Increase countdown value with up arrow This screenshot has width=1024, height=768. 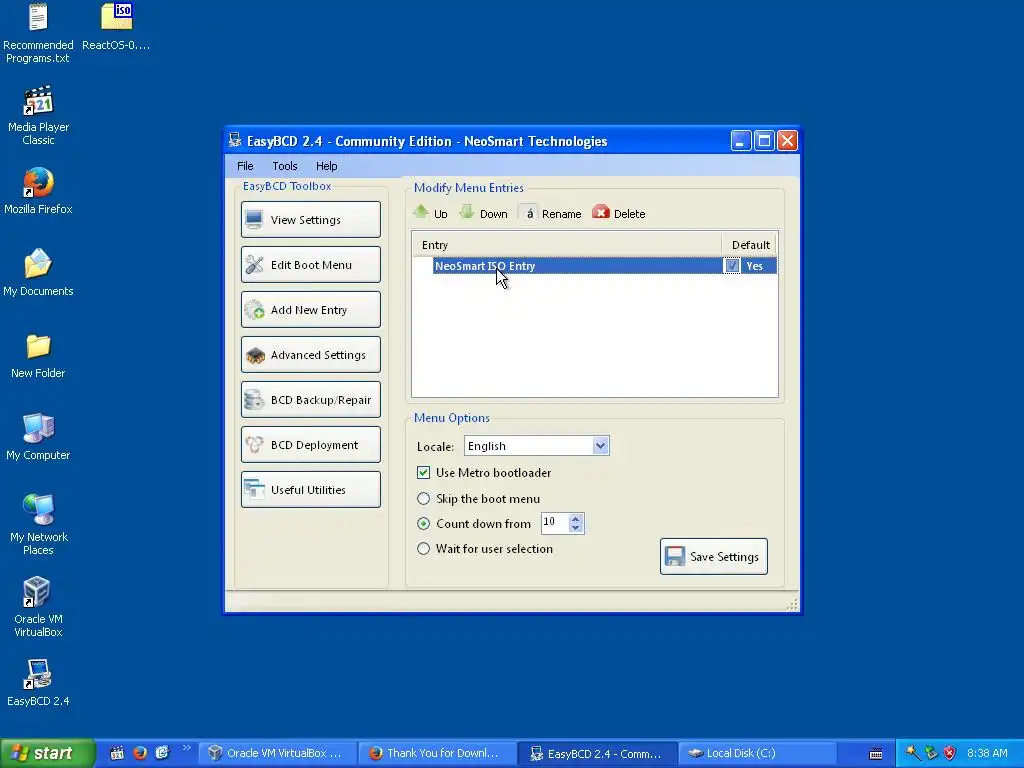575,519
